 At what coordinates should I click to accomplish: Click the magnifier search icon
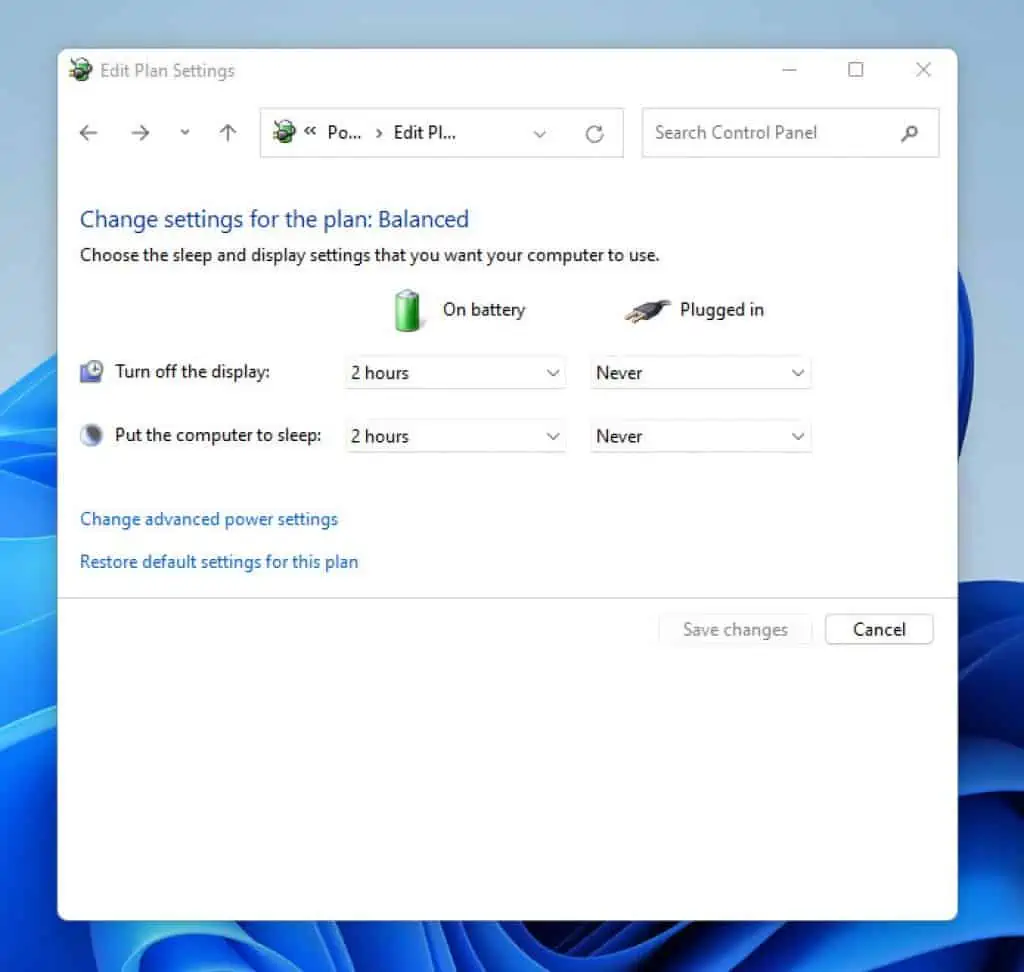909,133
